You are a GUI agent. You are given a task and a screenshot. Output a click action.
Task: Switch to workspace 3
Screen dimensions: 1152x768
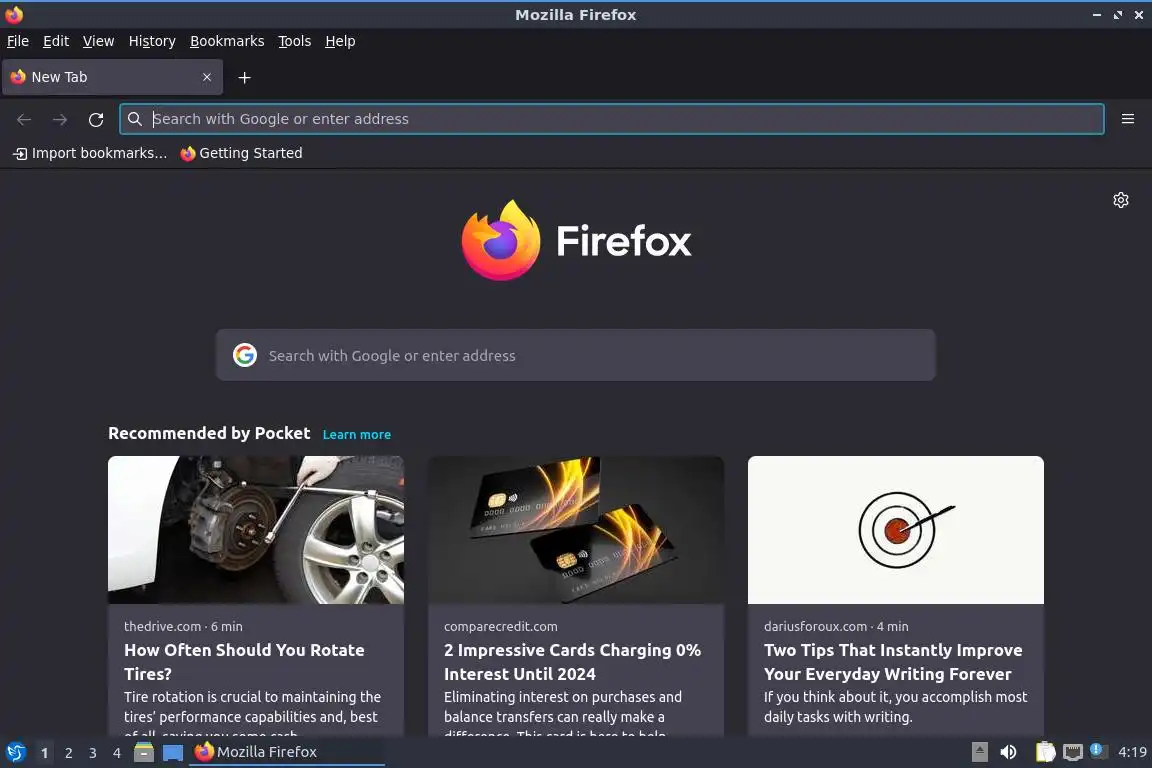pyautogui.click(x=93, y=753)
